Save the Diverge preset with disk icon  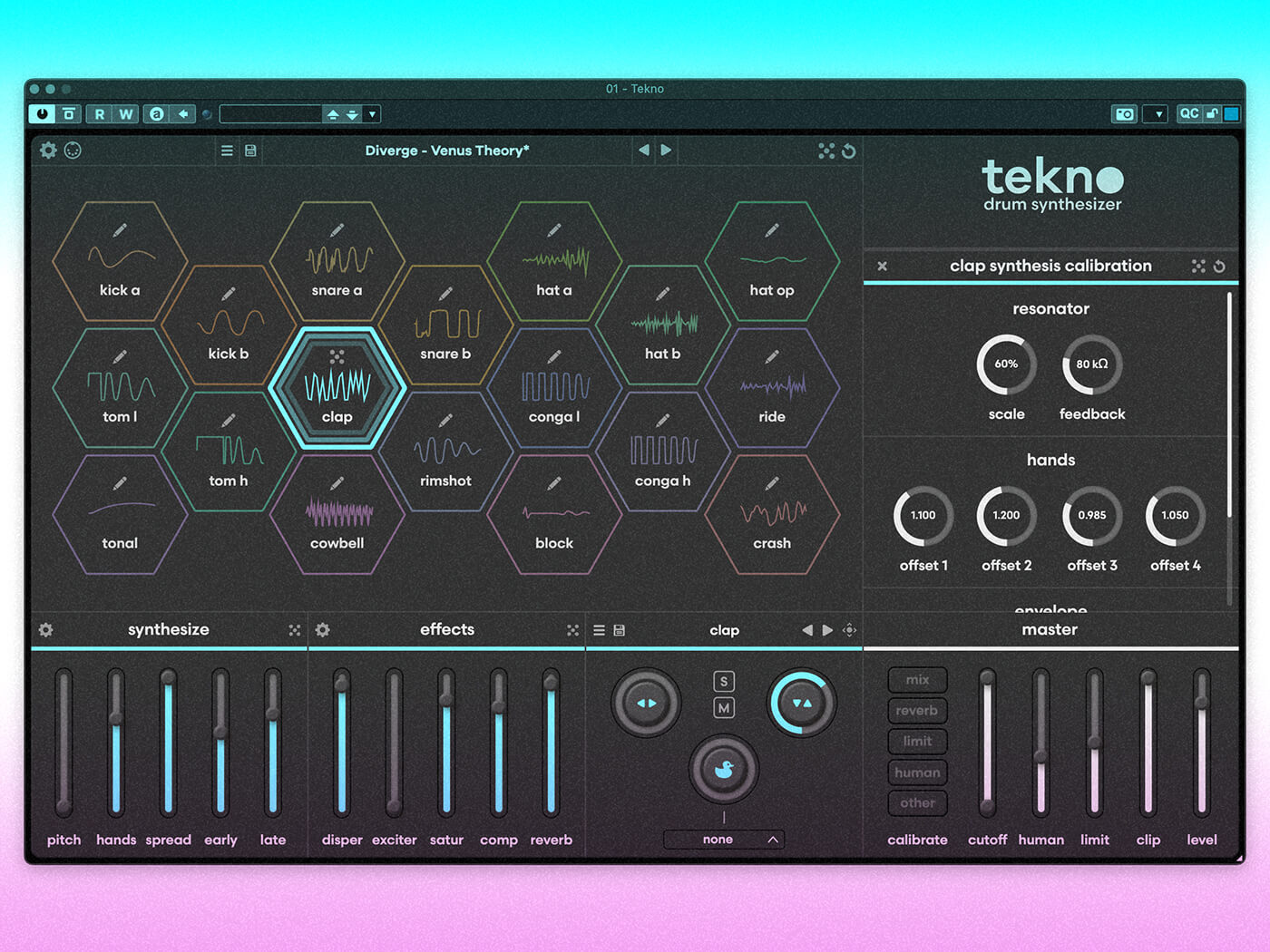coord(250,151)
